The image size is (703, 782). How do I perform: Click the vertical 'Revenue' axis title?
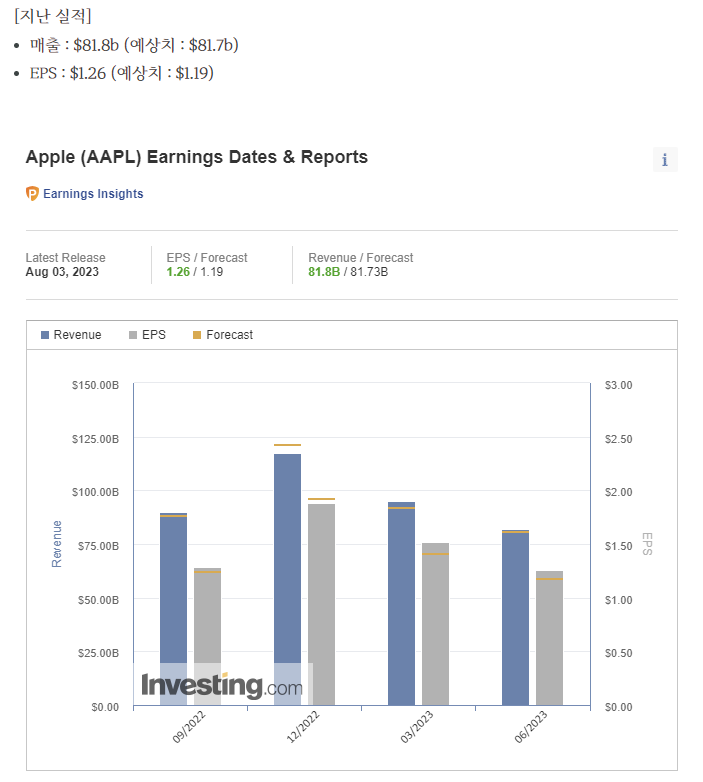tap(57, 544)
